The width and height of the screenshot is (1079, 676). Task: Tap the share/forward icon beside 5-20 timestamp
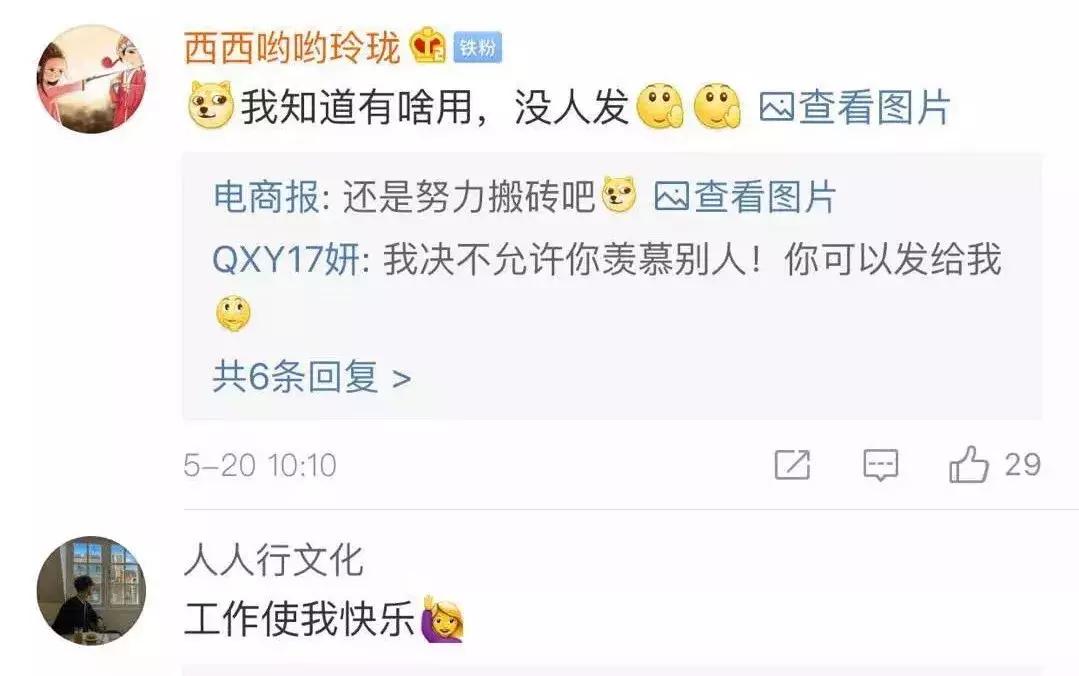coord(792,465)
